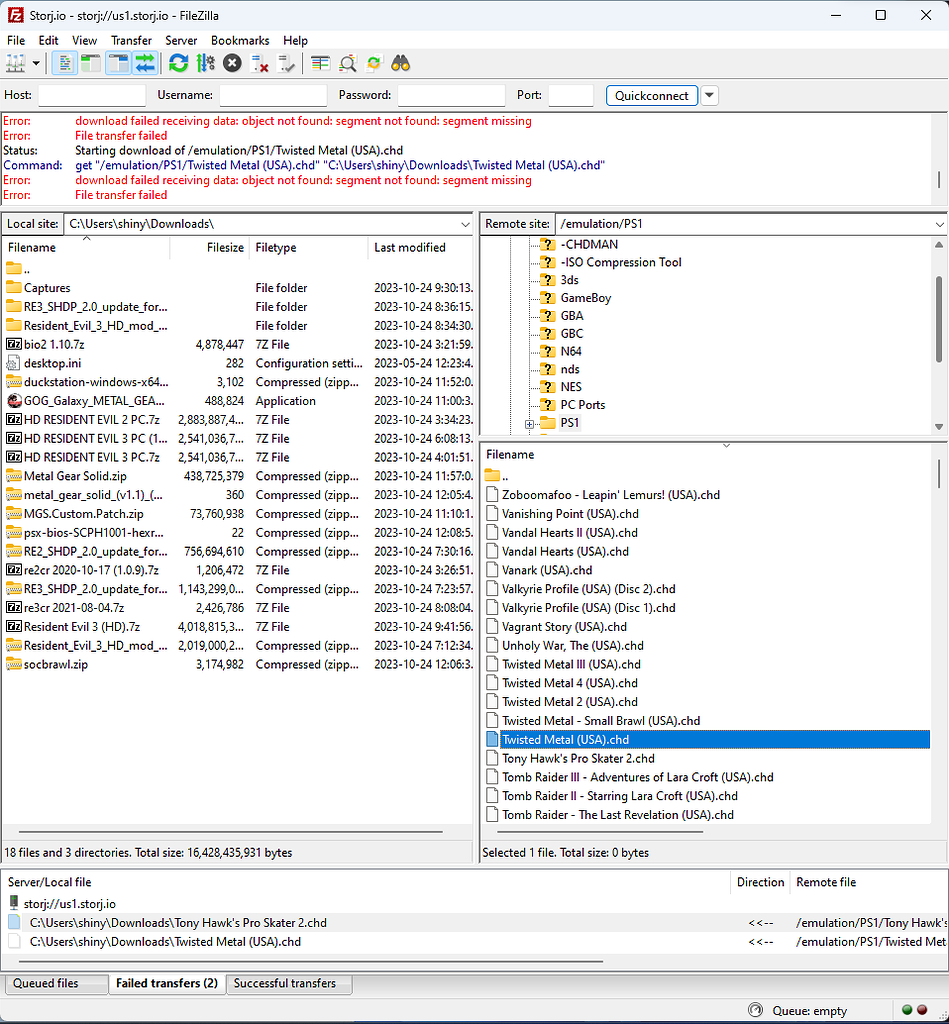The height and width of the screenshot is (1024, 949).
Task: Toggle directory comparison
Action: click(x=347, y=63)
